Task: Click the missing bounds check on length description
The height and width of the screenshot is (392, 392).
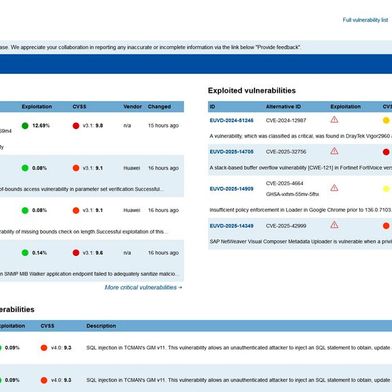Action: pos(84,231)
